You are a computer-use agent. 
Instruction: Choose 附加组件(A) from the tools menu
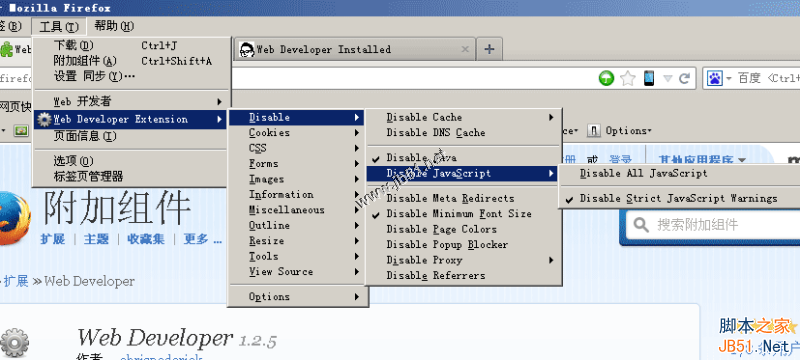click(x=131, y=61)
